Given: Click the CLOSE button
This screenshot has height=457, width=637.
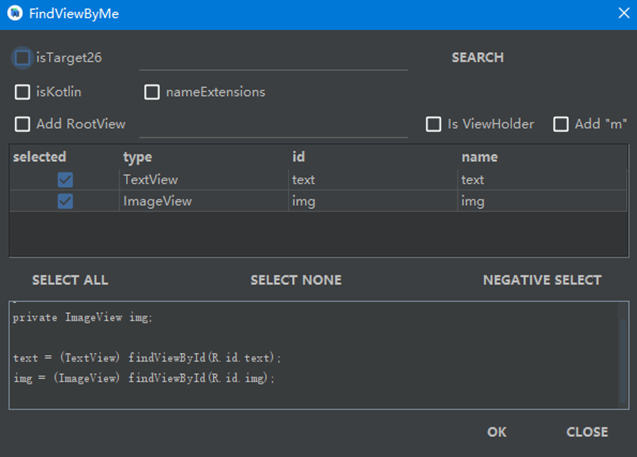Looking at the screenshot, I should [x=587, y=432].
